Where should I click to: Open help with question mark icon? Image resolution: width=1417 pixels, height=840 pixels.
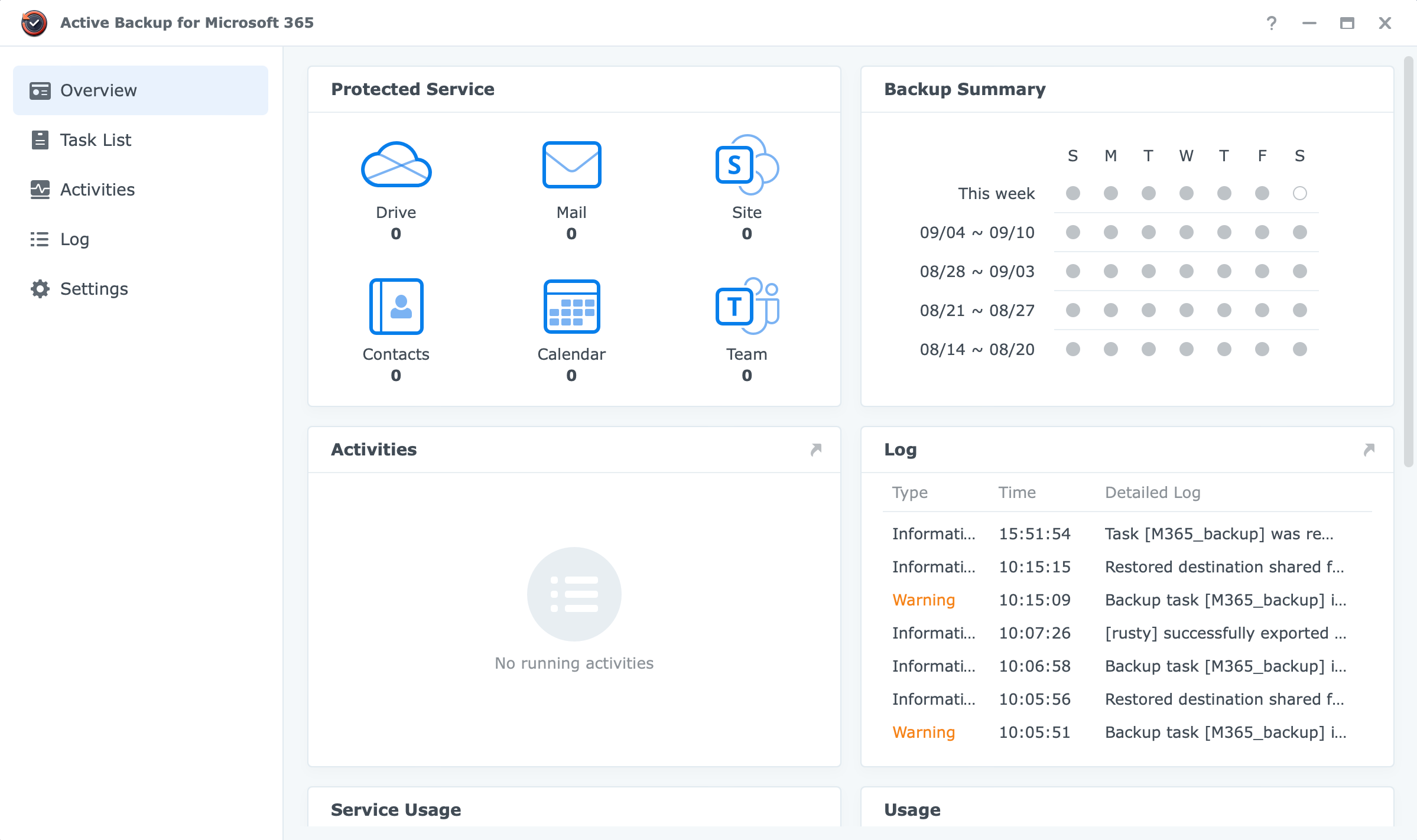point(1272,23)
